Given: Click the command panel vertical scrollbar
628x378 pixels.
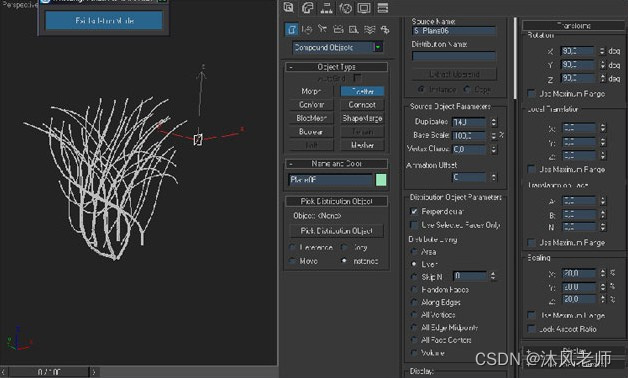Looking at the screenshot, I should 515,58.
